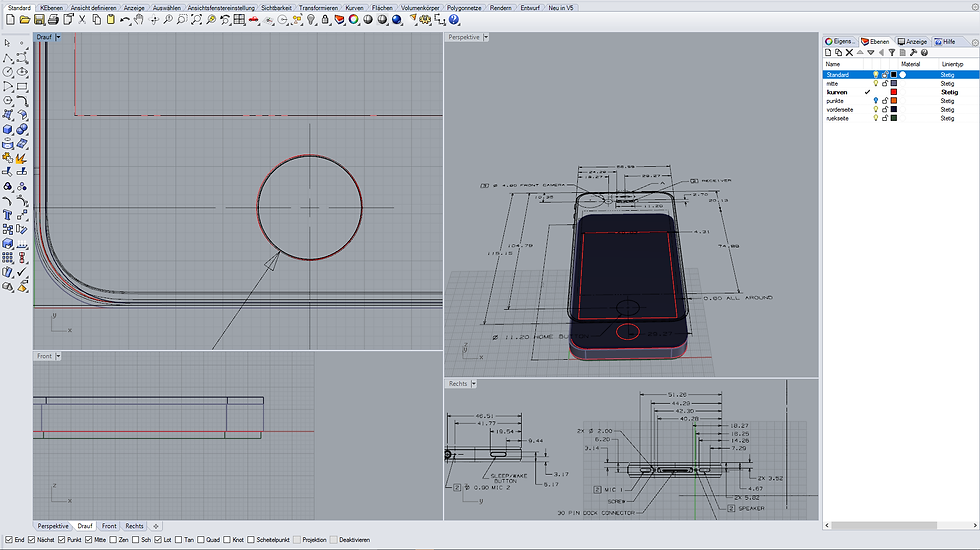Click the light bulb hide/show toolbar icon
The image size is (980, 550).
(x=311, y=20)
